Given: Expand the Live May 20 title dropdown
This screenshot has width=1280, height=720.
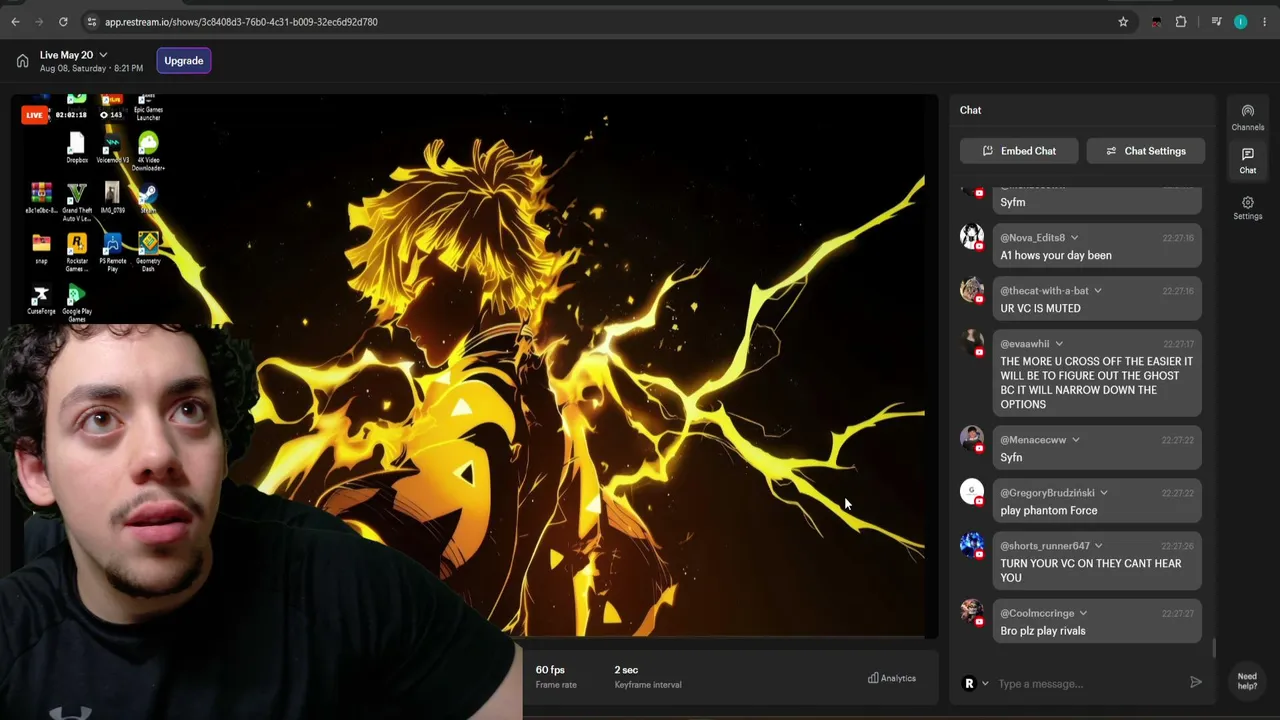Looking at the screenshot, I should (x=103, y=55).
